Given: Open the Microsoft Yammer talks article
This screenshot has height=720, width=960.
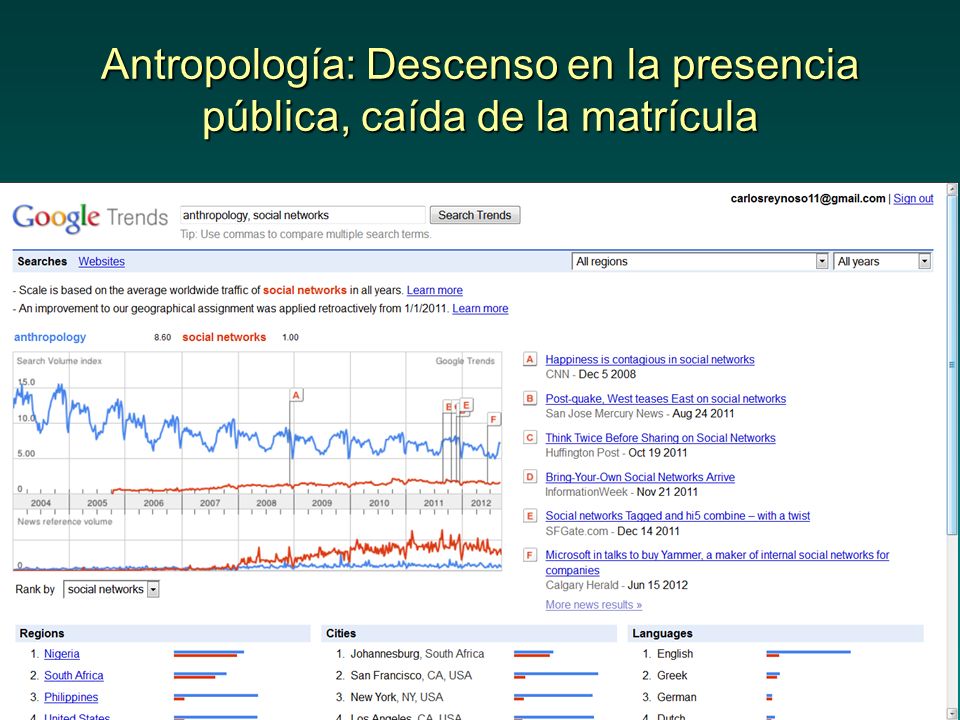Looking at the screenshot, I should tap(717, 562).
